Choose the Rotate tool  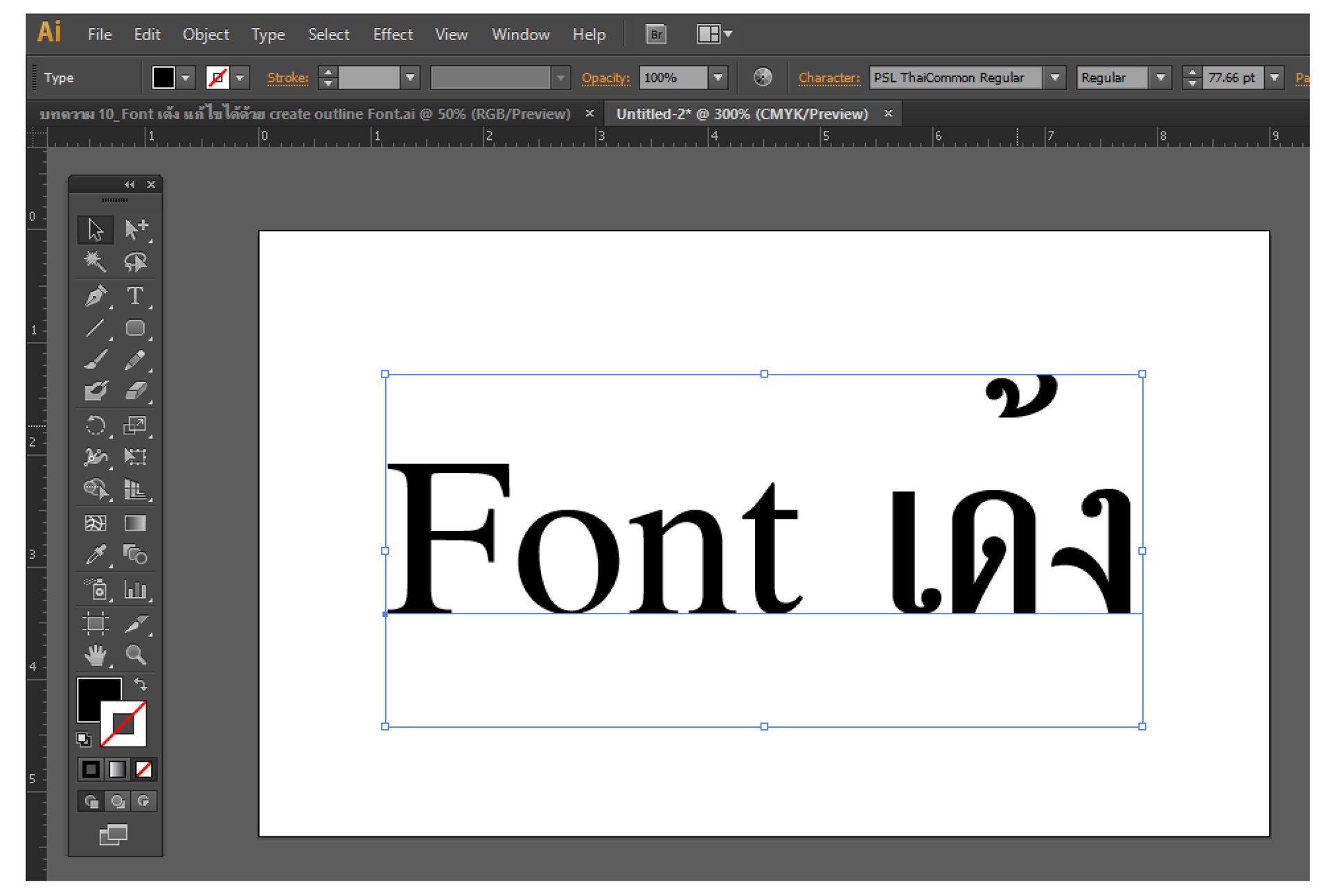(x=96, y=424)
